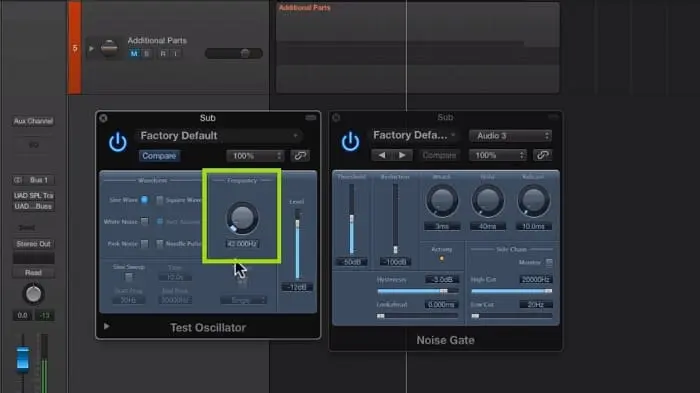
Task: Toggle input monitoring on Additional Parts track
Action: 175,54
